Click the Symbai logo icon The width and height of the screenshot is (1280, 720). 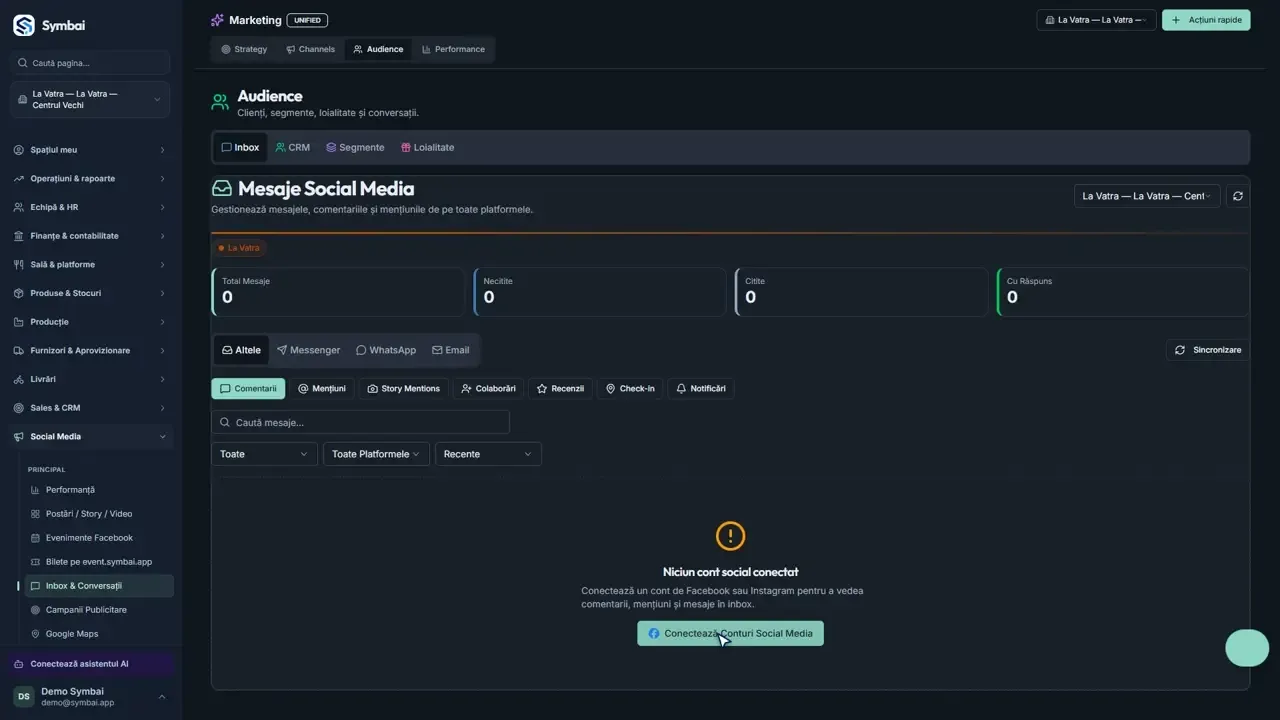(23, 25)
